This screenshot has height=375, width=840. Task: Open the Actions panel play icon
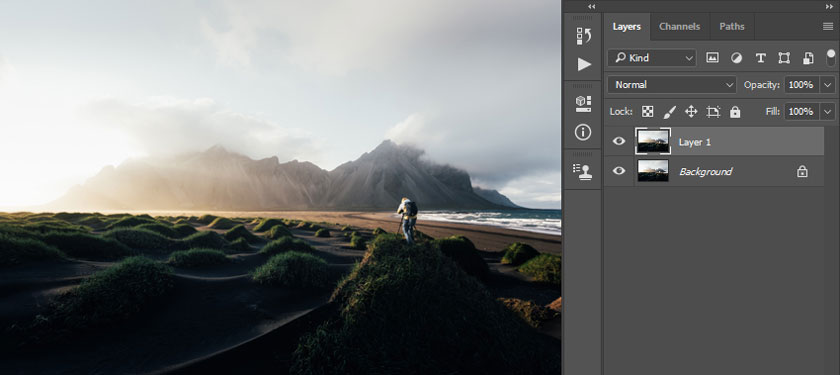click(x=583, y=64)
